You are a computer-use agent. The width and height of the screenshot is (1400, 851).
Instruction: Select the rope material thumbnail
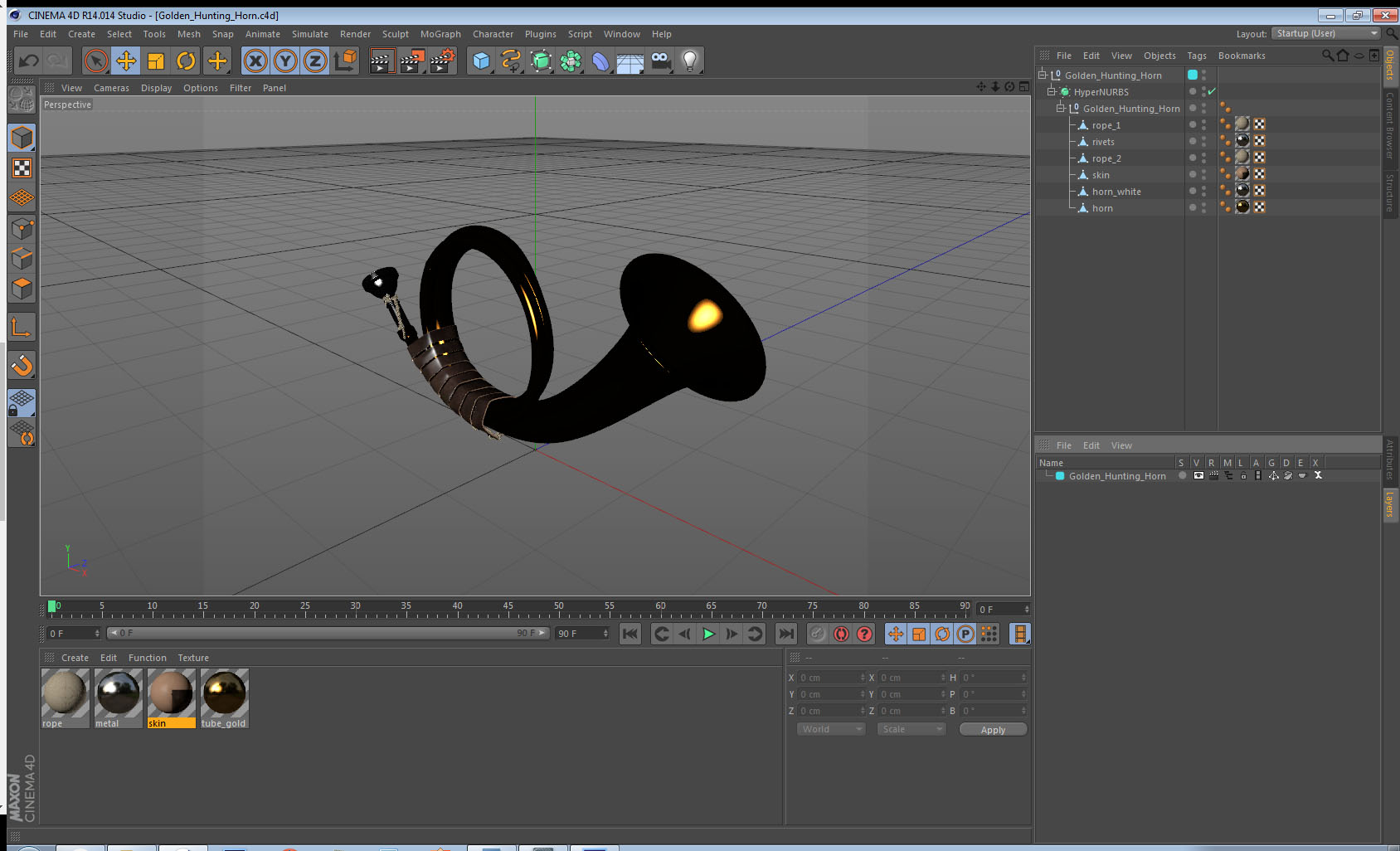[x=65, y=693]
